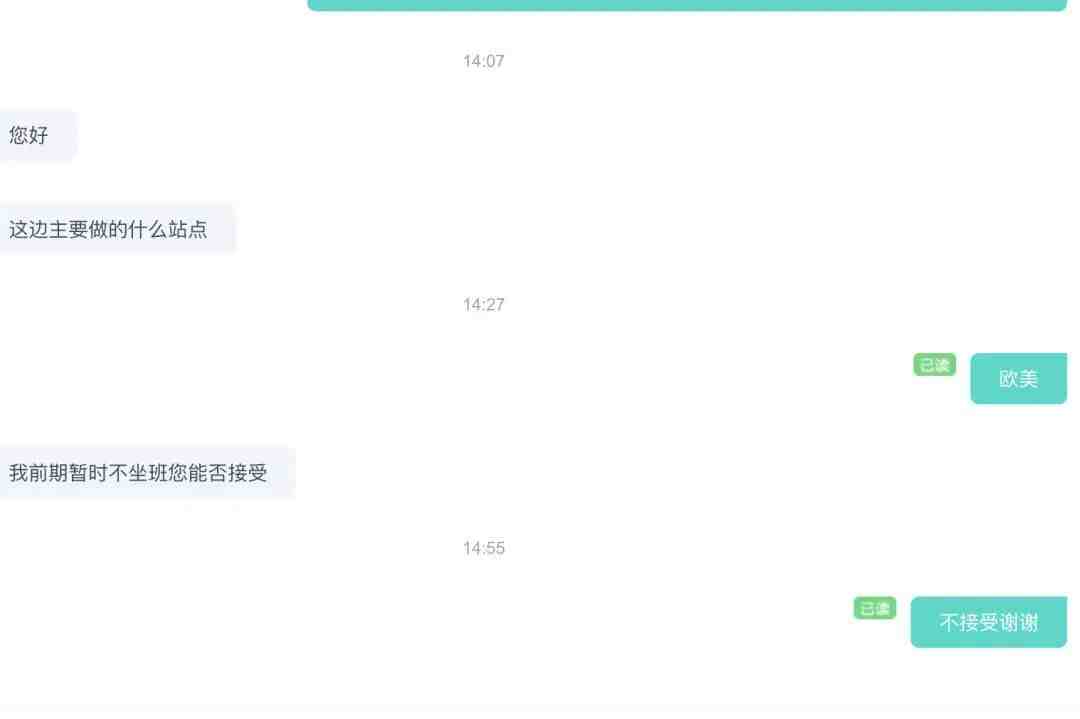Viewport: 1080px width, 719px height.
Task: Click the 14:07 timestamp
Action: [x=484, y=61]
